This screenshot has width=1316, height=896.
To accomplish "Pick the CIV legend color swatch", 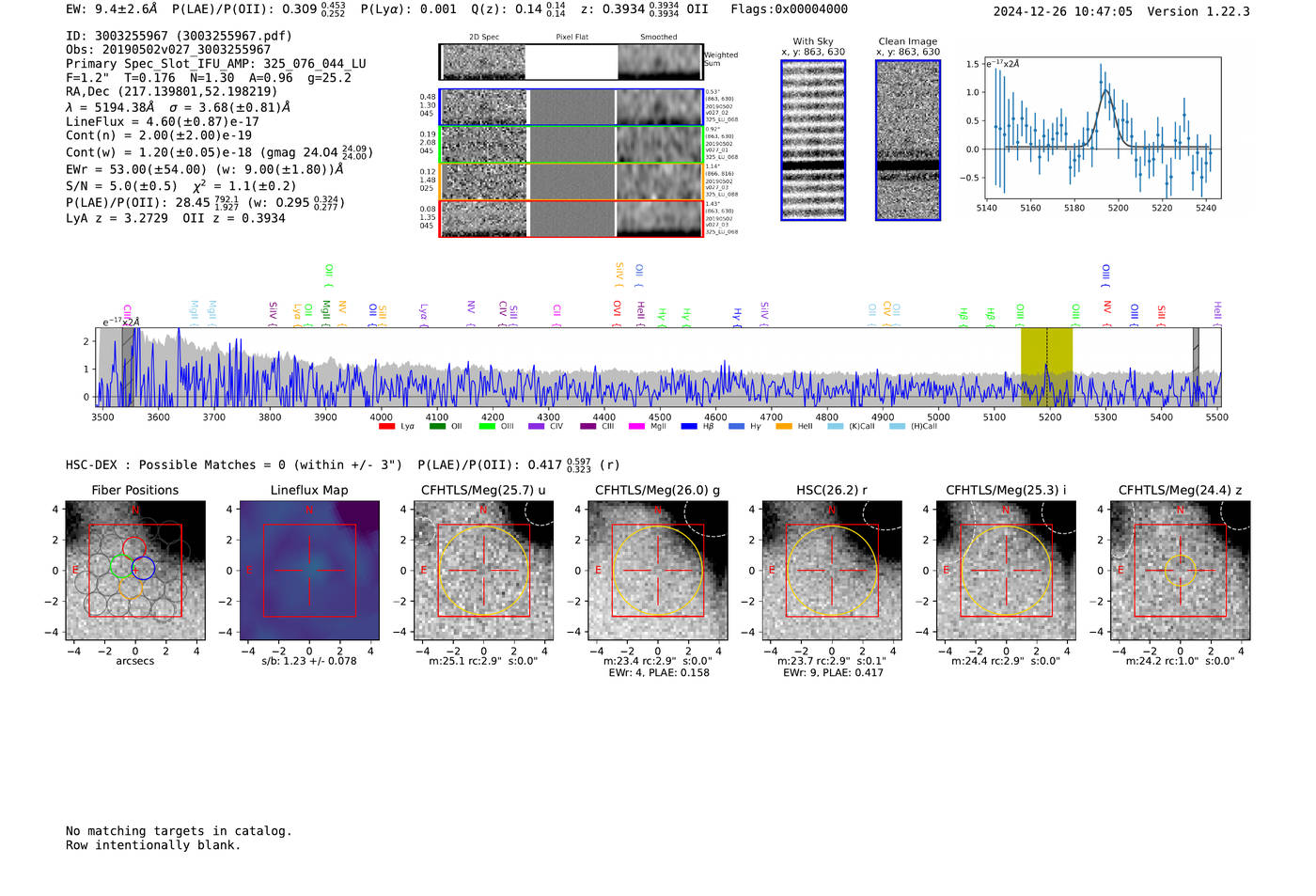I will (537, 427).
